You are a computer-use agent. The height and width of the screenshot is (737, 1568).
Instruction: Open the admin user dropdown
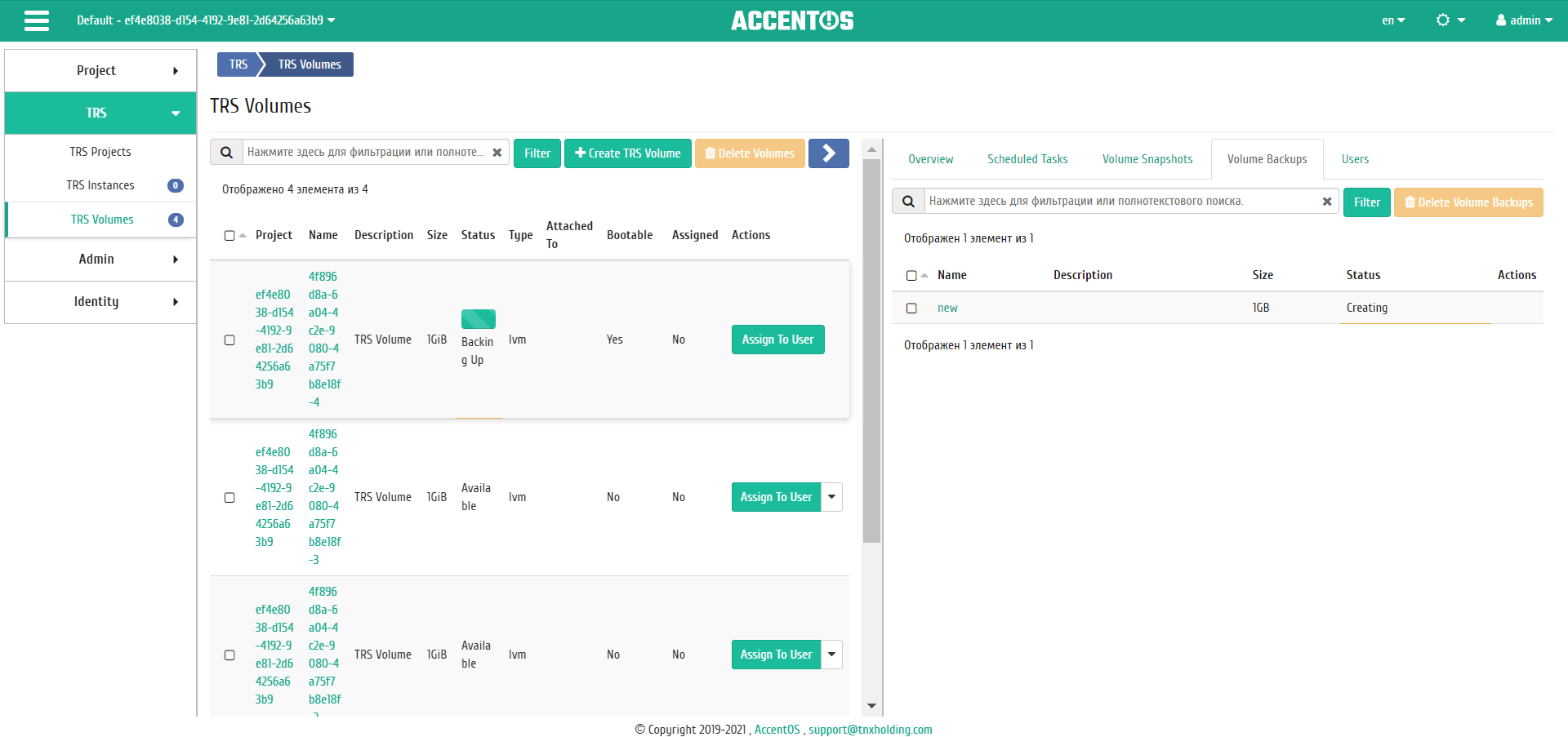click(1524, 20)
